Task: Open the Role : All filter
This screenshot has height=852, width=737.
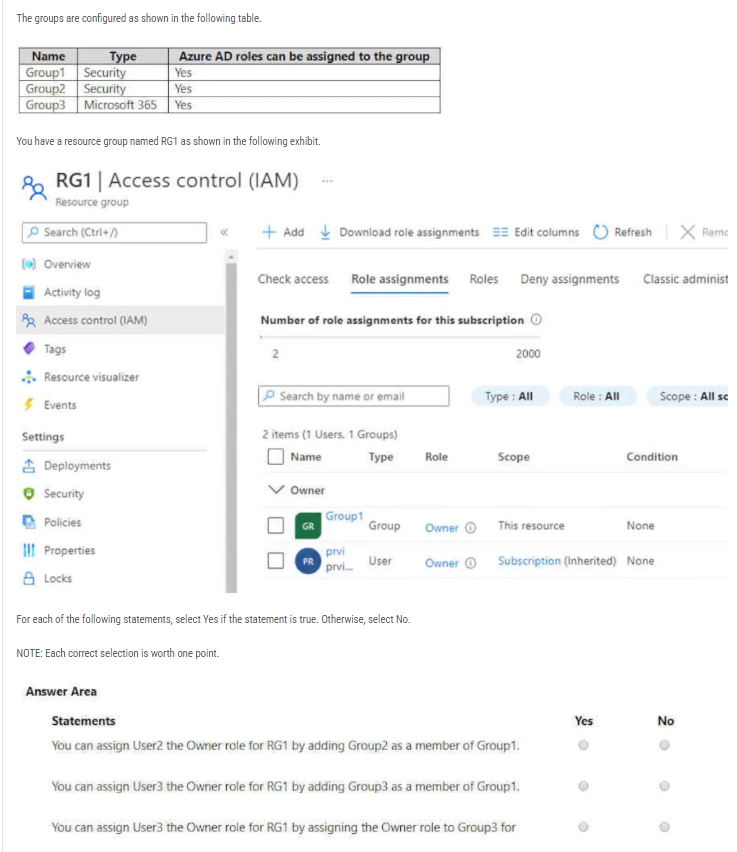Action: pyautogui.click(x=596, y=396)
